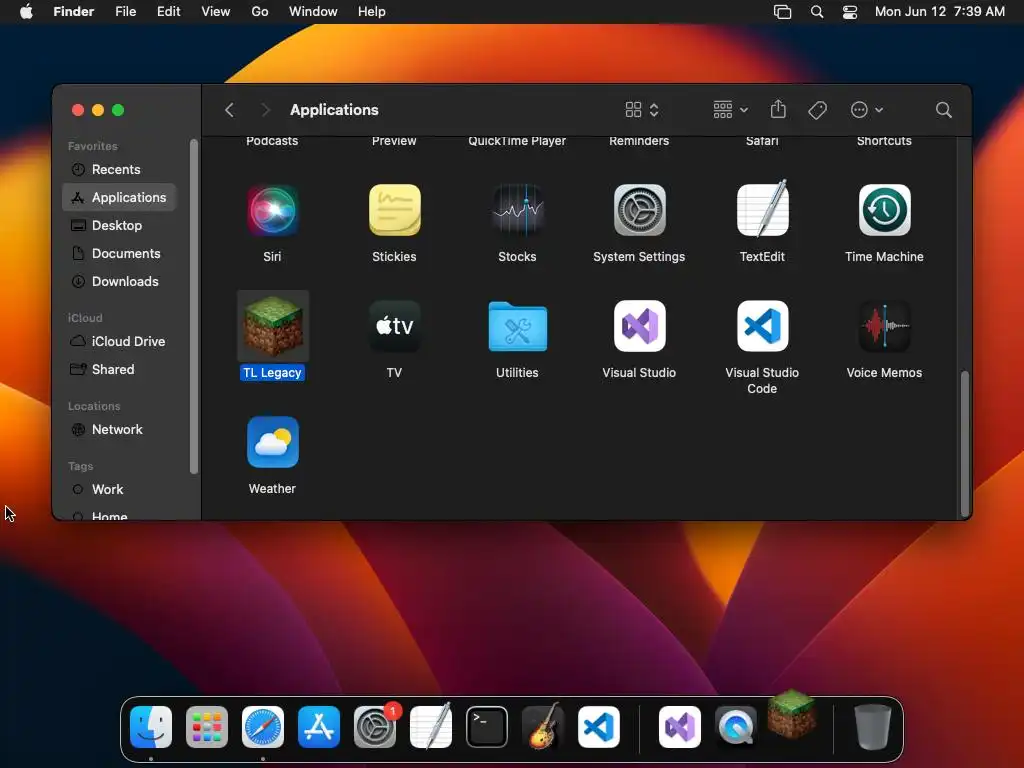Open Launchpad from the Dock
The image size is (1024, 768).
(x=207, y=727)
